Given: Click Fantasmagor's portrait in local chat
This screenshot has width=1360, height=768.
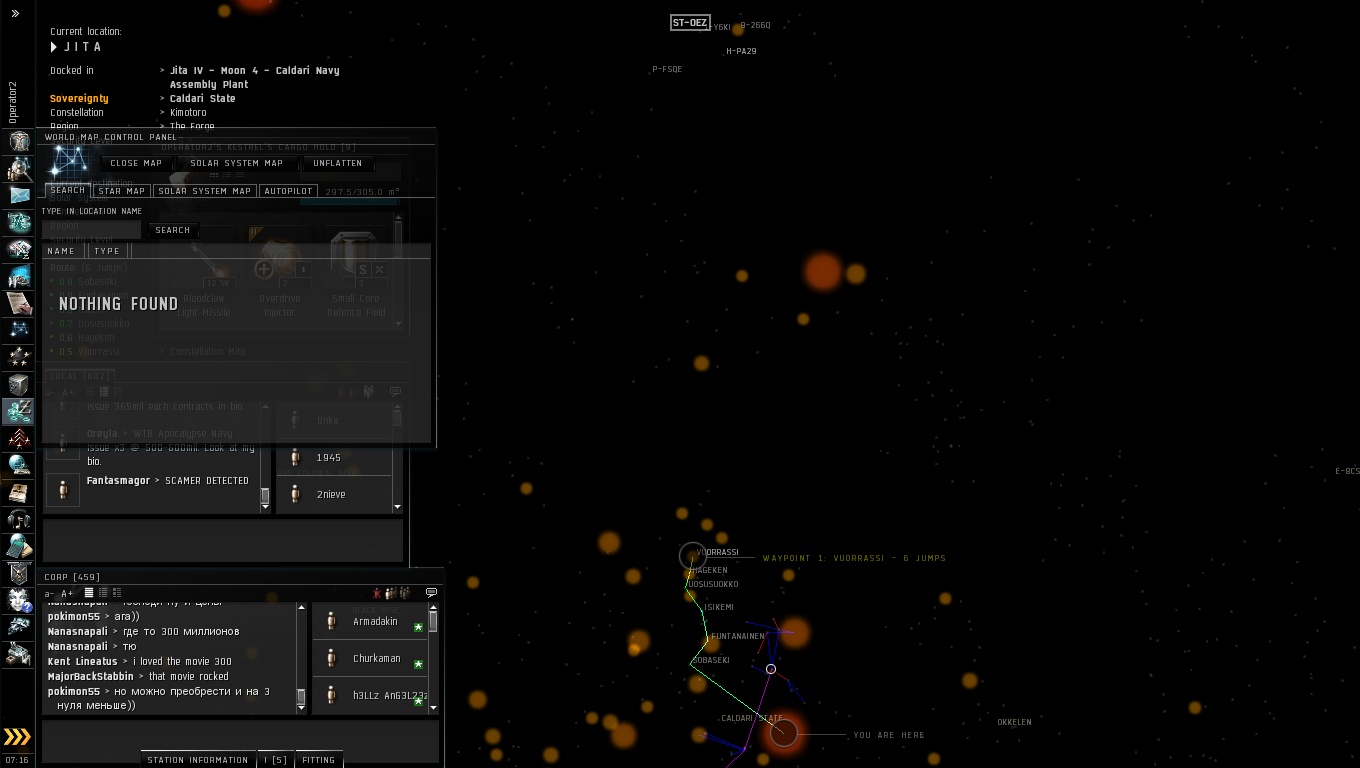Looking at the screenshot, I should coord(63,490).
